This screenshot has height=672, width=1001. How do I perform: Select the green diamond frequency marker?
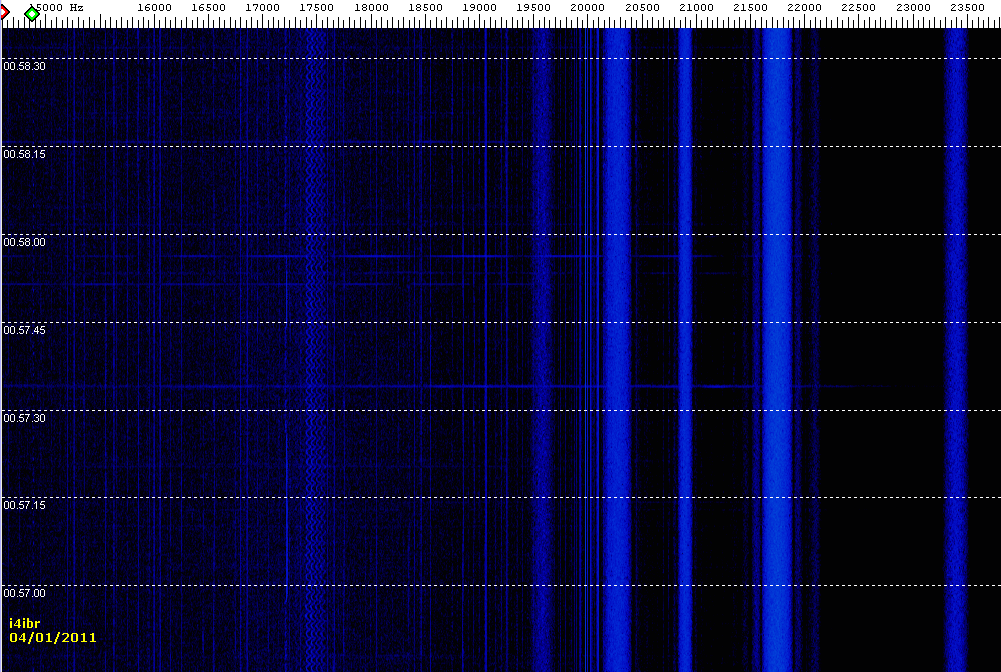pos(32,13)
